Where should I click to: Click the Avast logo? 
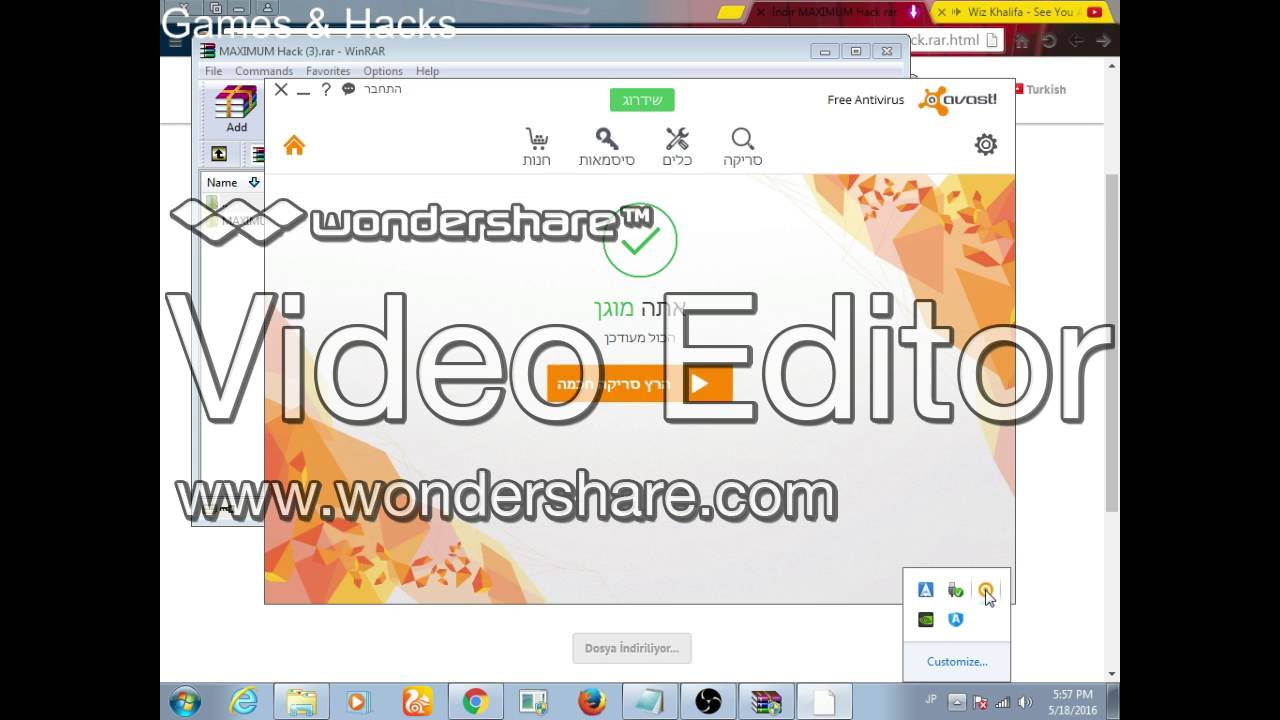(x=958, y=100)
